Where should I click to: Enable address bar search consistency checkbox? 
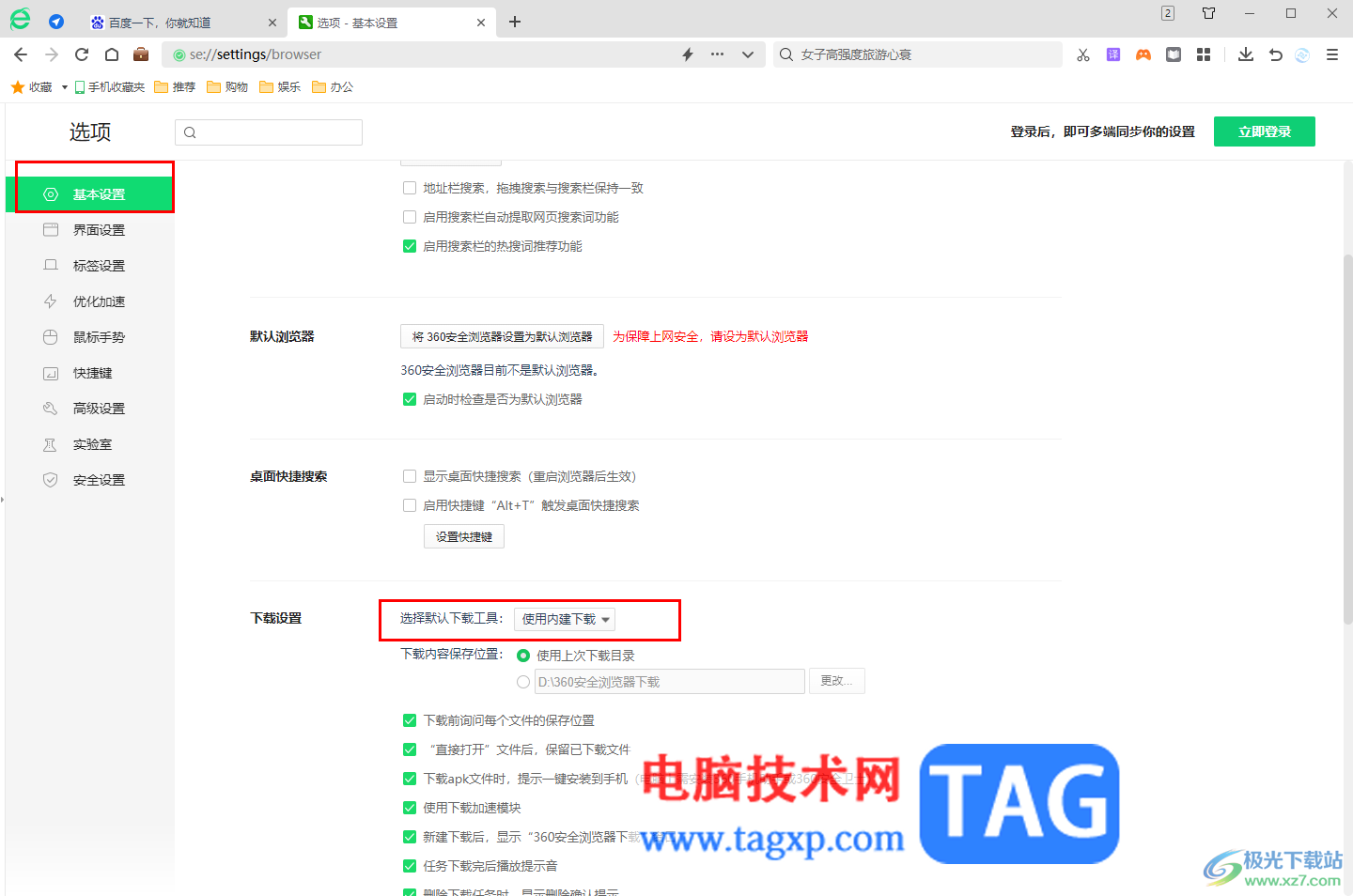410,188
